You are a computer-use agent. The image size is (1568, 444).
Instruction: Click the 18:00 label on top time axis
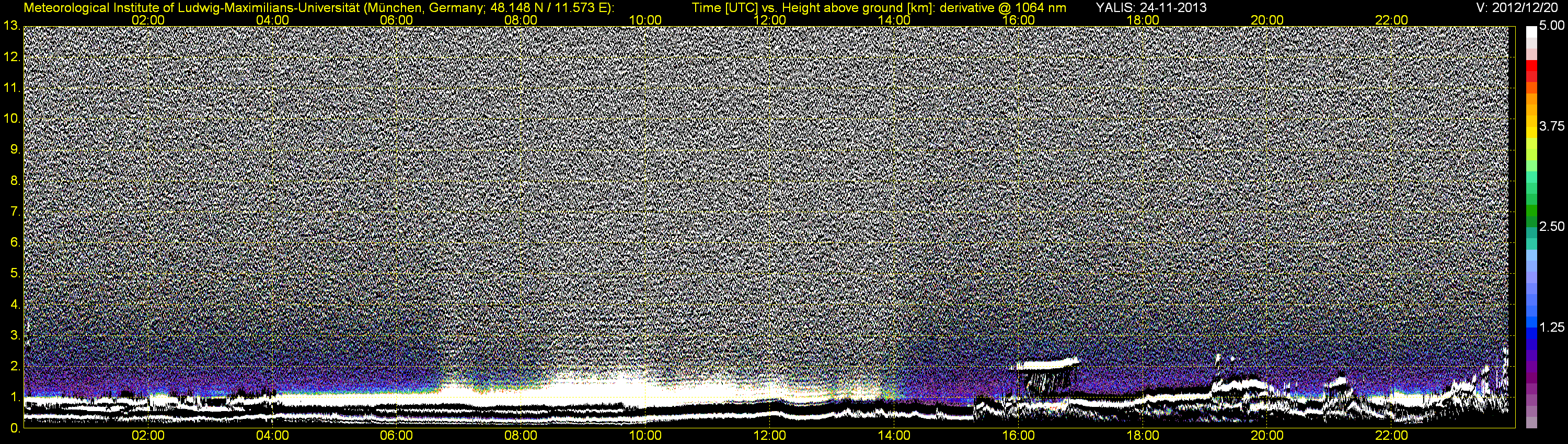click(x=1143, y=20)
